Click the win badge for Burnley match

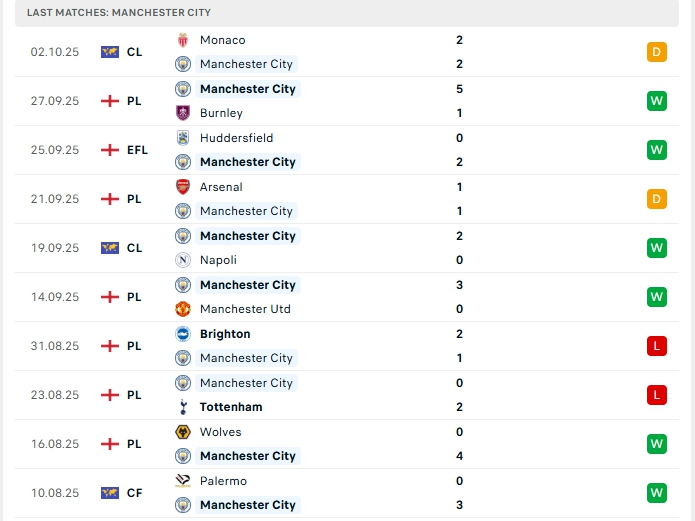click(656, 101)
